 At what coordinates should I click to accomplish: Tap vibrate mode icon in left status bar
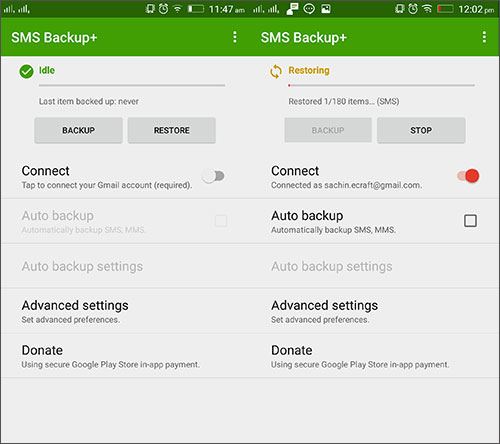tap(150, 9)
